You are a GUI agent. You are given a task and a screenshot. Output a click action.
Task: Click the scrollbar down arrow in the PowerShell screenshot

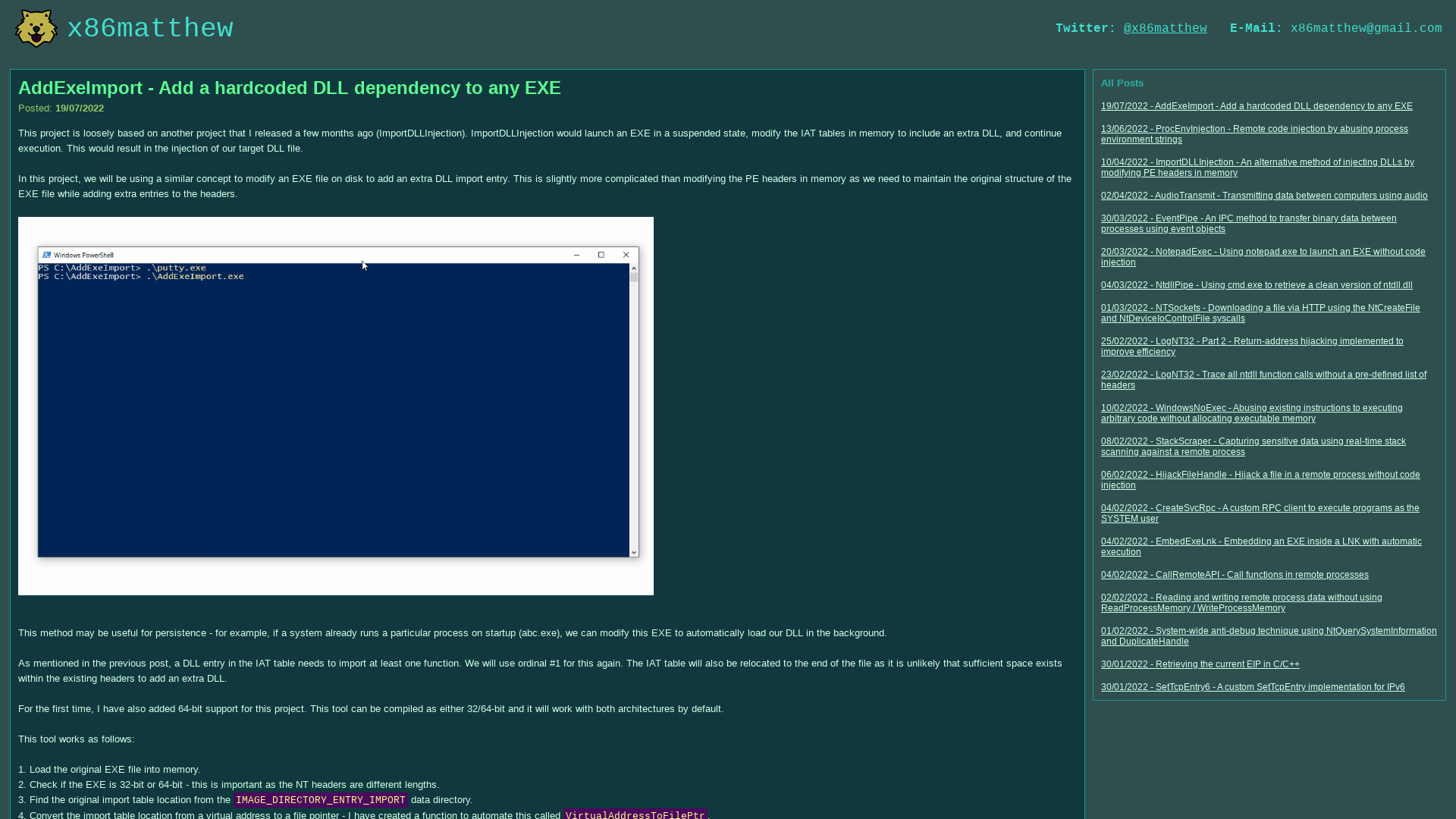click(633, 553)
